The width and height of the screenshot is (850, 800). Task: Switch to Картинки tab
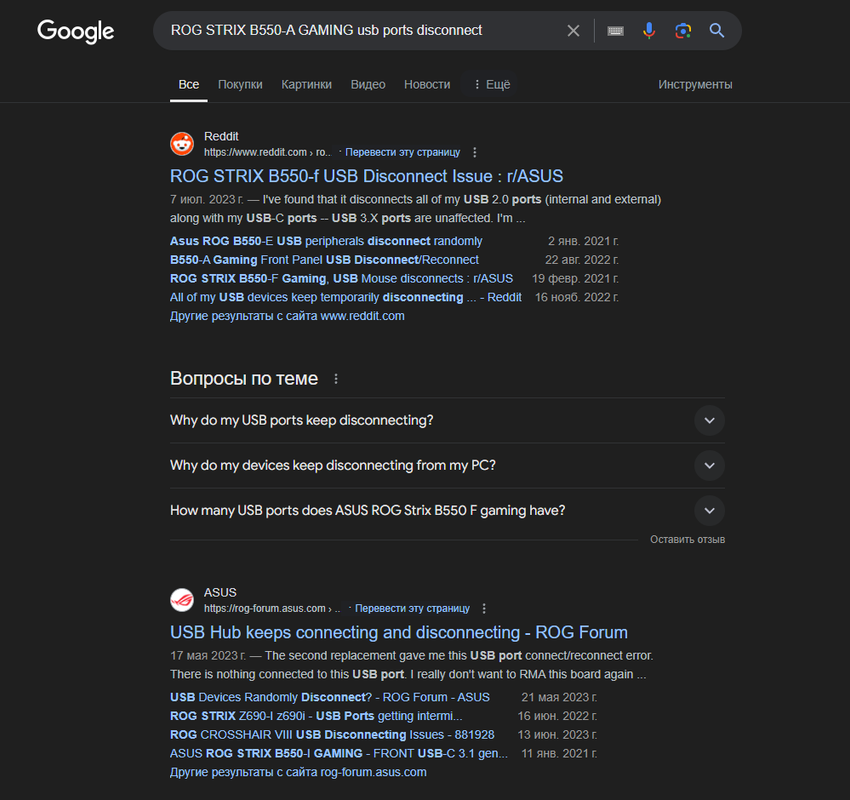[306, 85]
